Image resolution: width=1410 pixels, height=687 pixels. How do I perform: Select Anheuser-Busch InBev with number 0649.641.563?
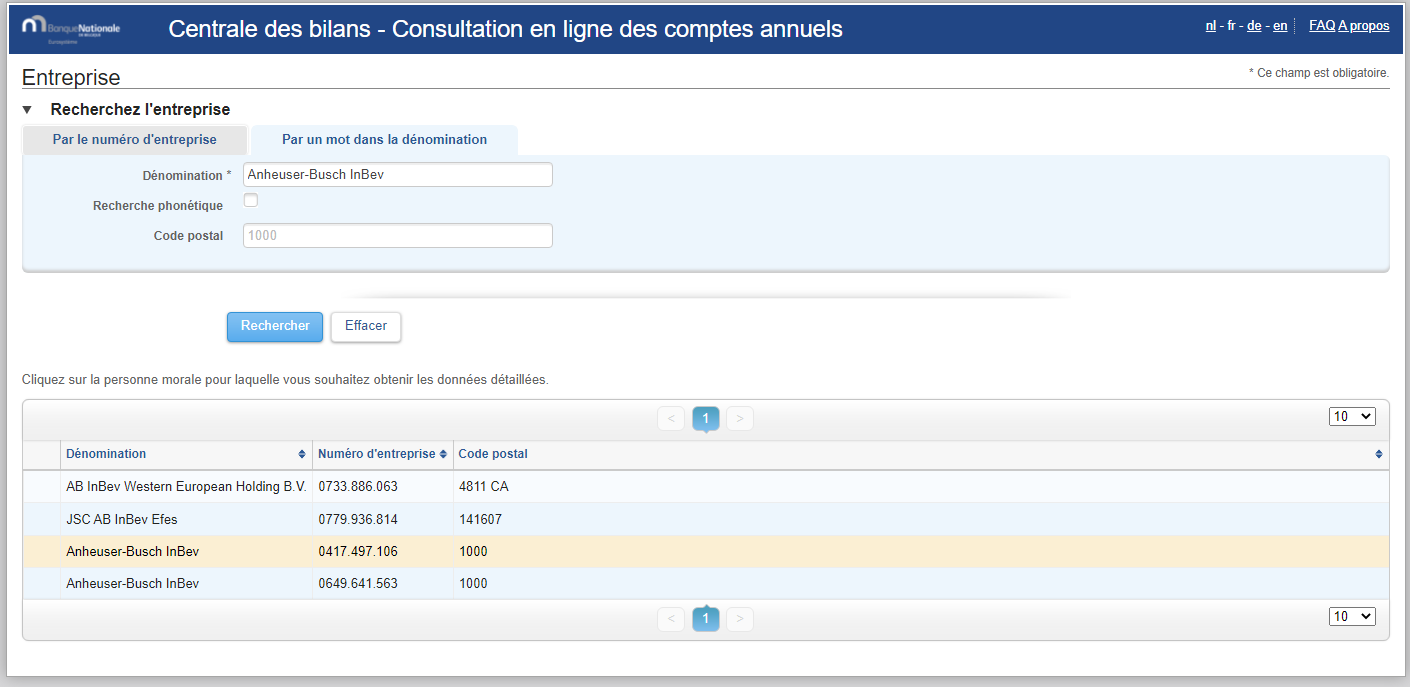point(706,583)
